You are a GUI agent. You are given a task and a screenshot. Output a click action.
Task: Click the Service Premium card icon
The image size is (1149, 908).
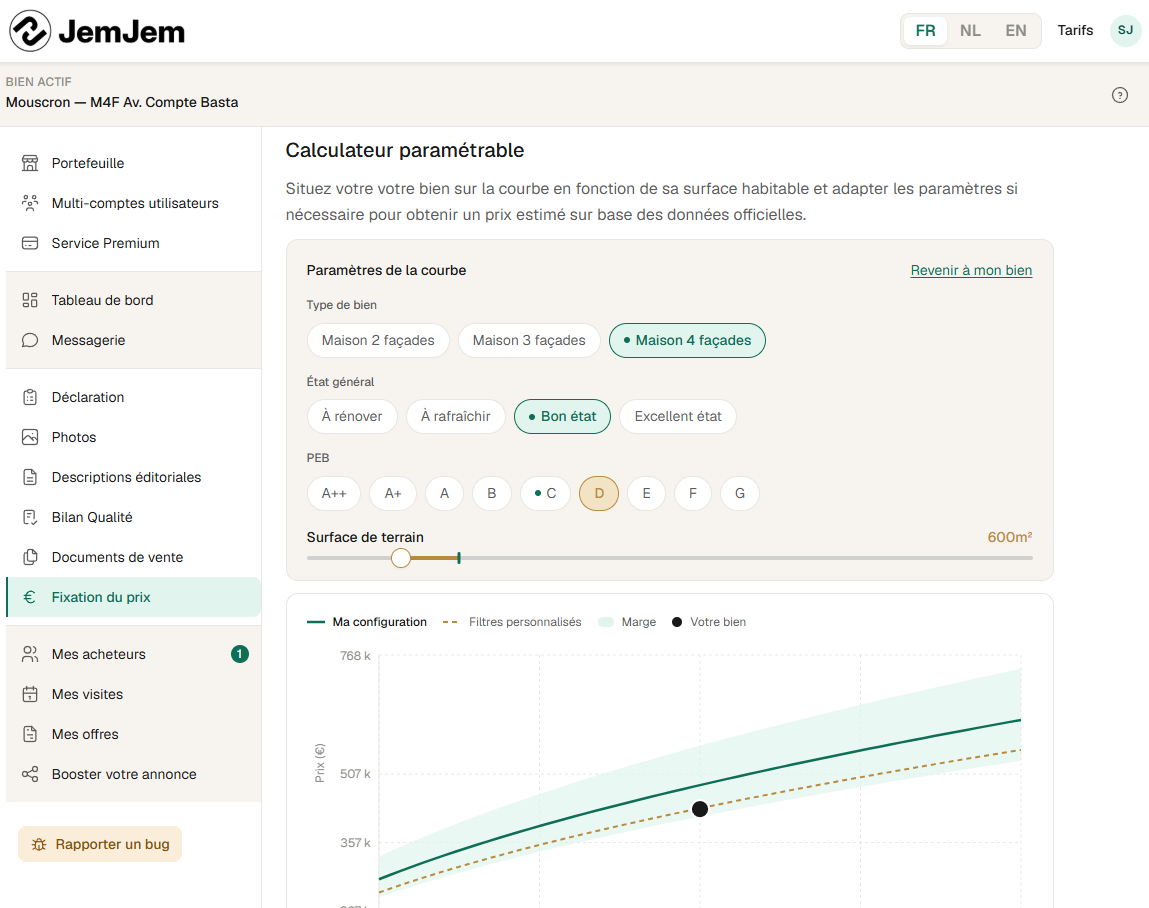click(x=30, y=243)
